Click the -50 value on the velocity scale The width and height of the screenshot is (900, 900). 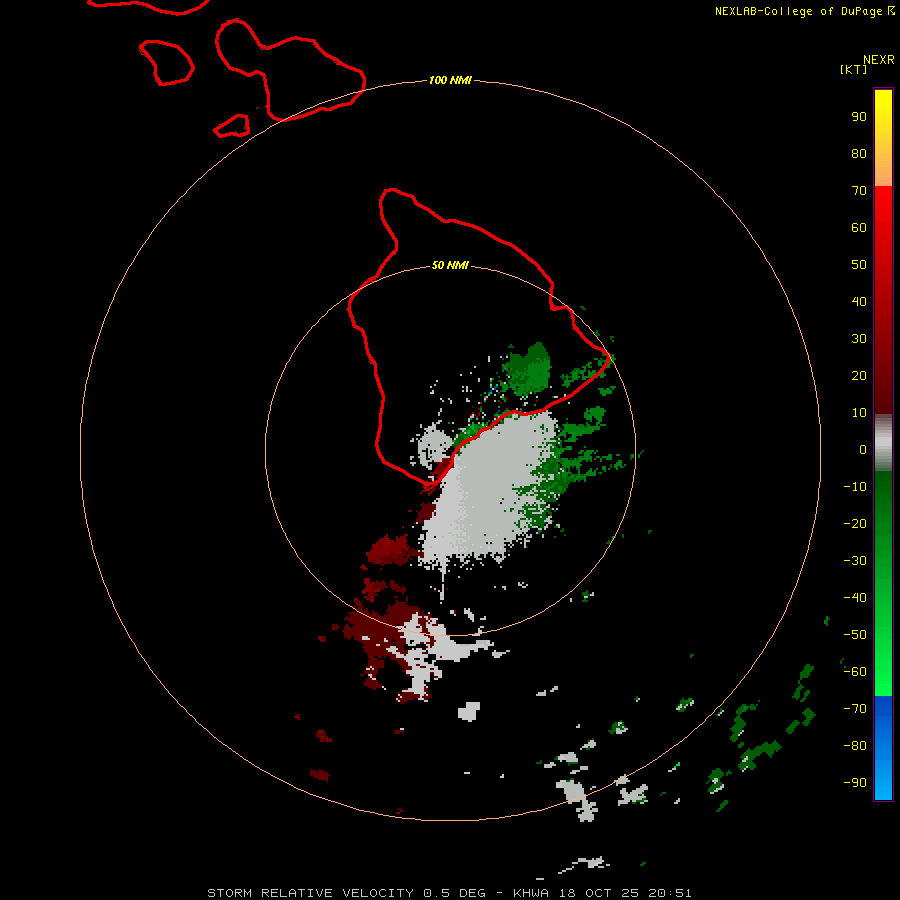(855, 634)
